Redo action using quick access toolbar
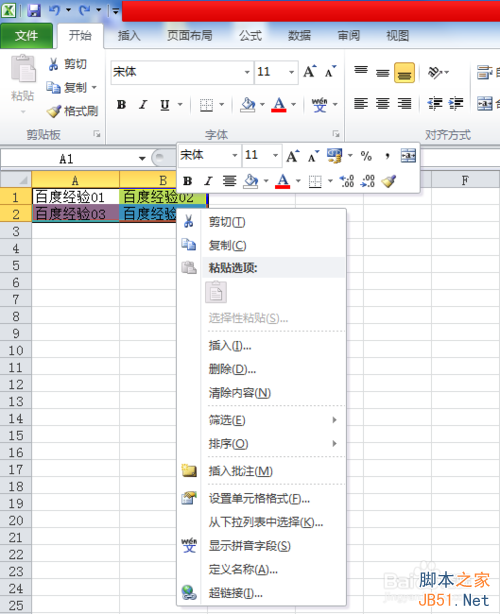Image resolution: width=500 pixels, height=614 pixels. tap(85, 10)
